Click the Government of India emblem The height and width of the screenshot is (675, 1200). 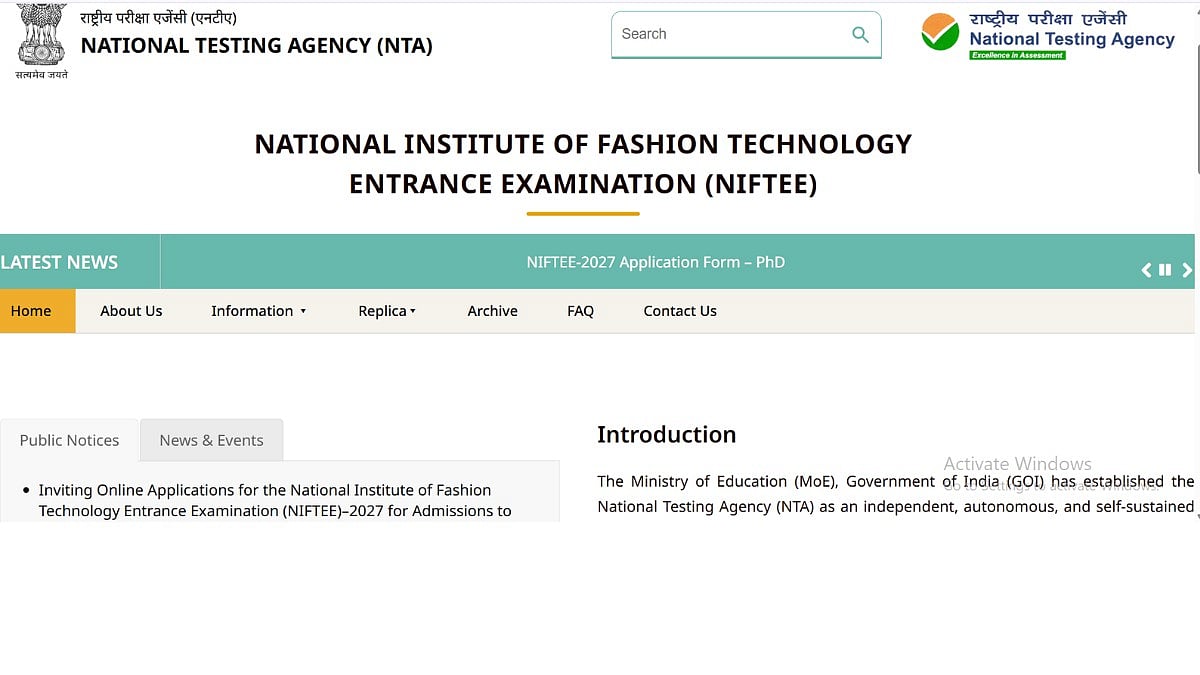coord(41,42)
